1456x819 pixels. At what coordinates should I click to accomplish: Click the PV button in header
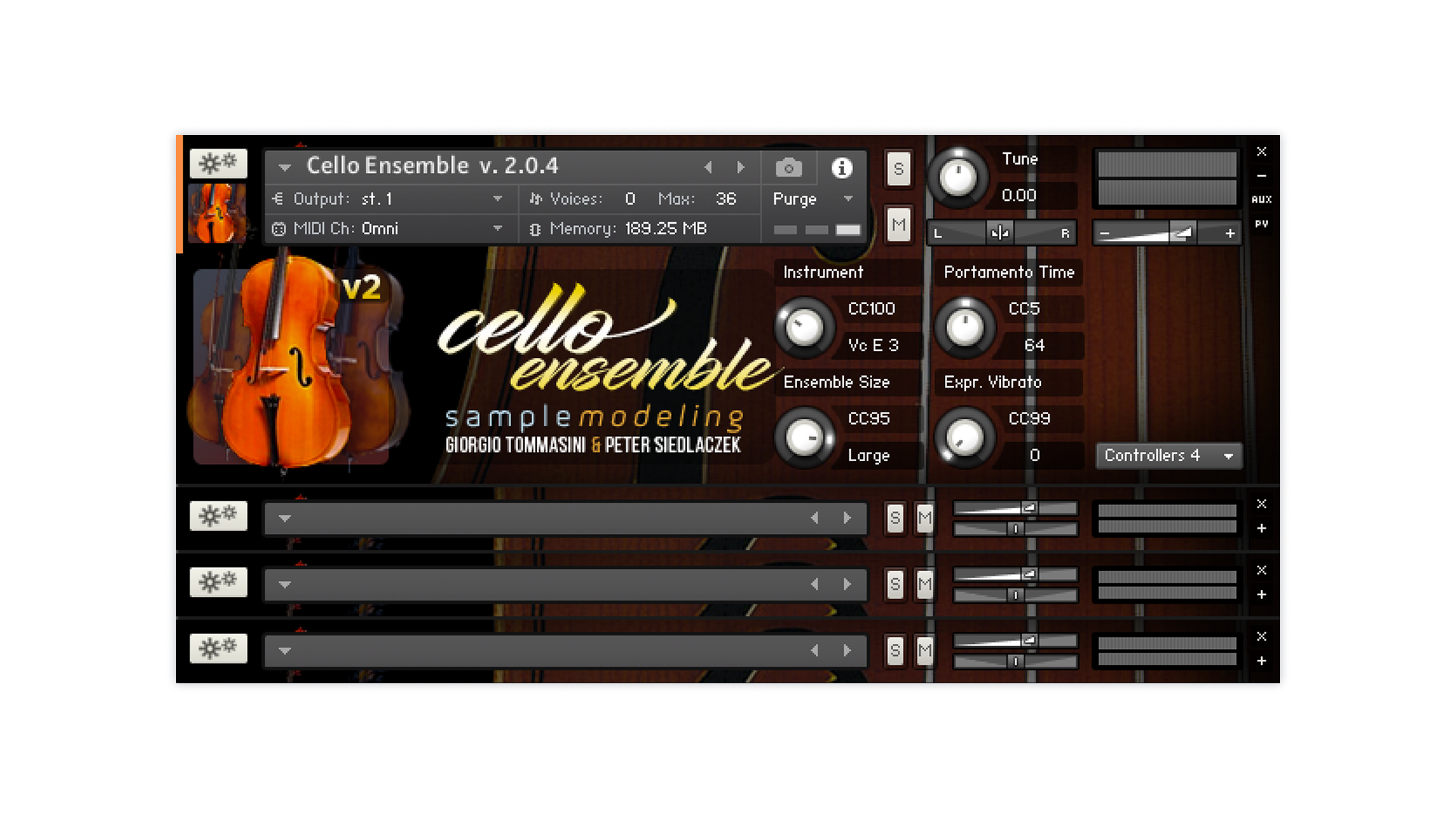click(x=1261, y=224)
